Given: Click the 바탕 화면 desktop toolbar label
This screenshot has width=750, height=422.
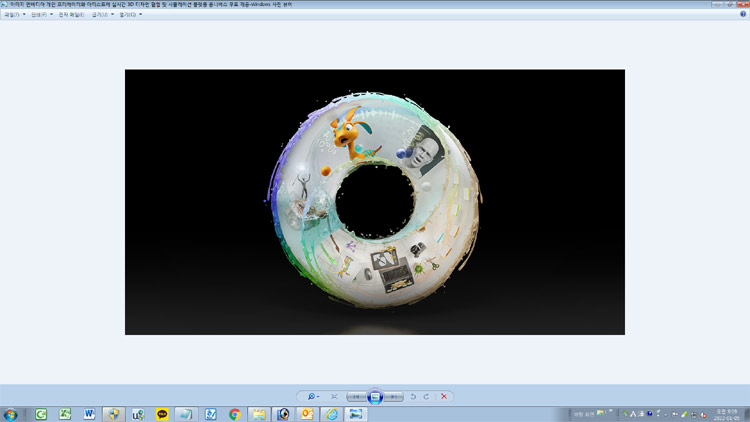Looking at the screenshot, I should tap(584, 414).
